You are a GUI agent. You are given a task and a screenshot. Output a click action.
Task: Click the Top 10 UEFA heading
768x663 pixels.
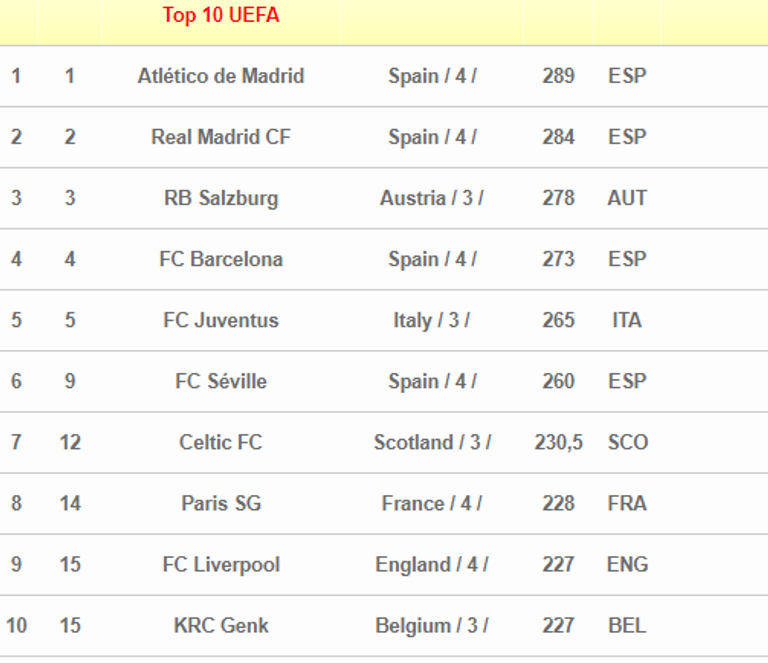click(x=221, y=16)
